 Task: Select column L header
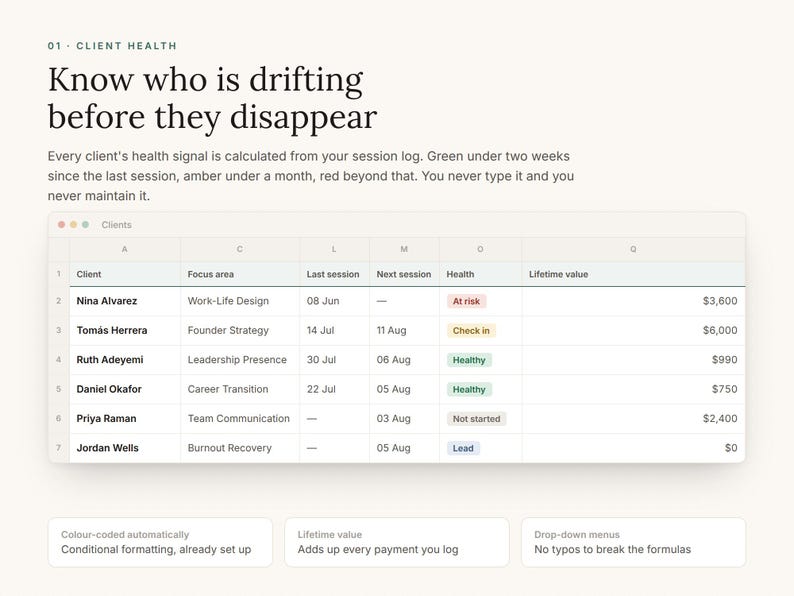coord(334,249)
